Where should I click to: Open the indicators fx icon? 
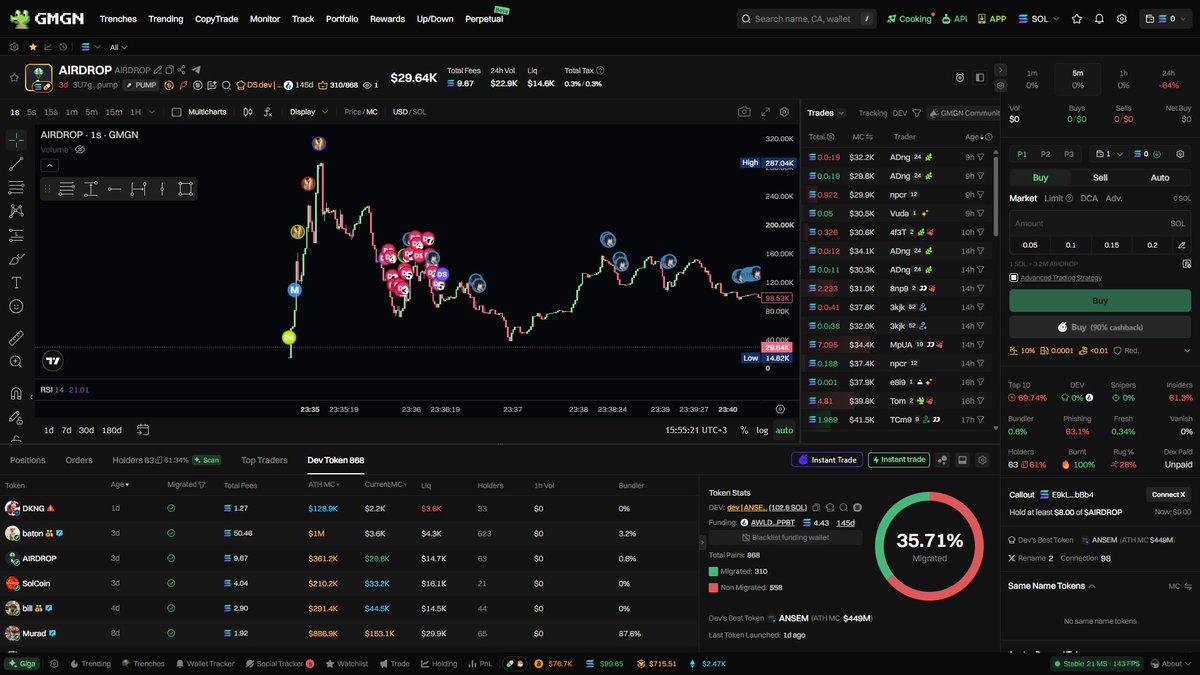pos(268,112)
